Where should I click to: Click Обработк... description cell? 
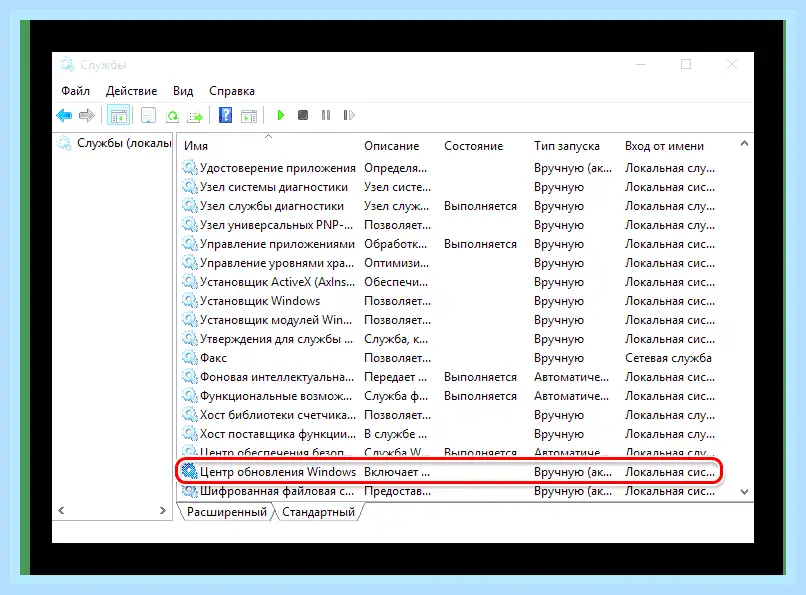395,244
